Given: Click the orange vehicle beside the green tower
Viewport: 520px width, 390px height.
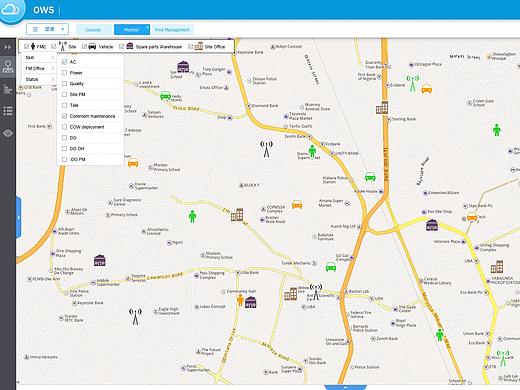Looking at the screenshot, I should 427,89.
